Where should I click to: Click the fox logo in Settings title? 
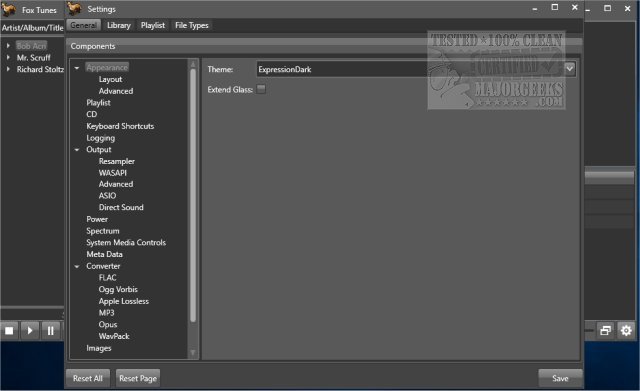pyautogui.click(x=74, y=9)
